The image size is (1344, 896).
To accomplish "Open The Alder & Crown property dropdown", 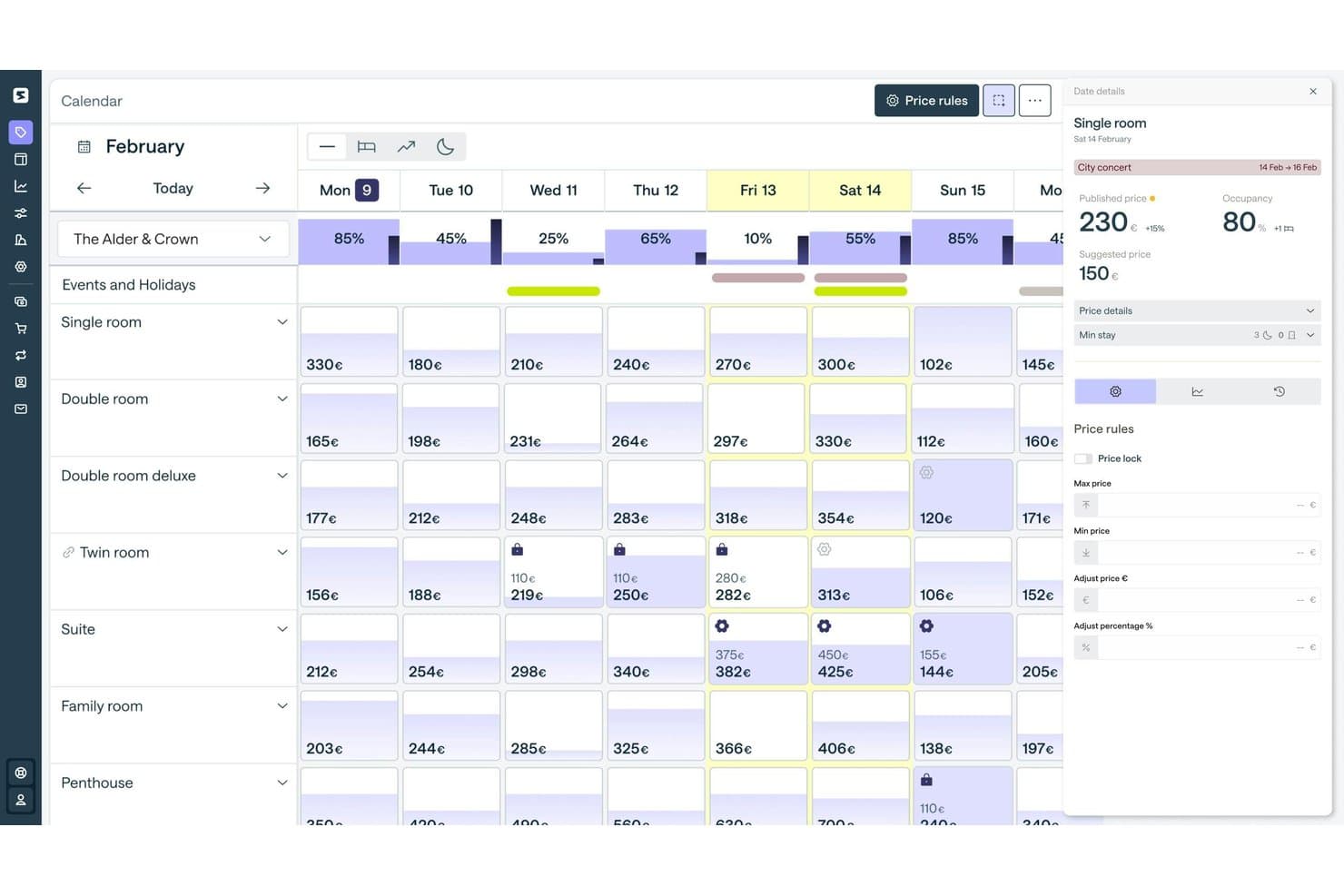I will [173, 239].
